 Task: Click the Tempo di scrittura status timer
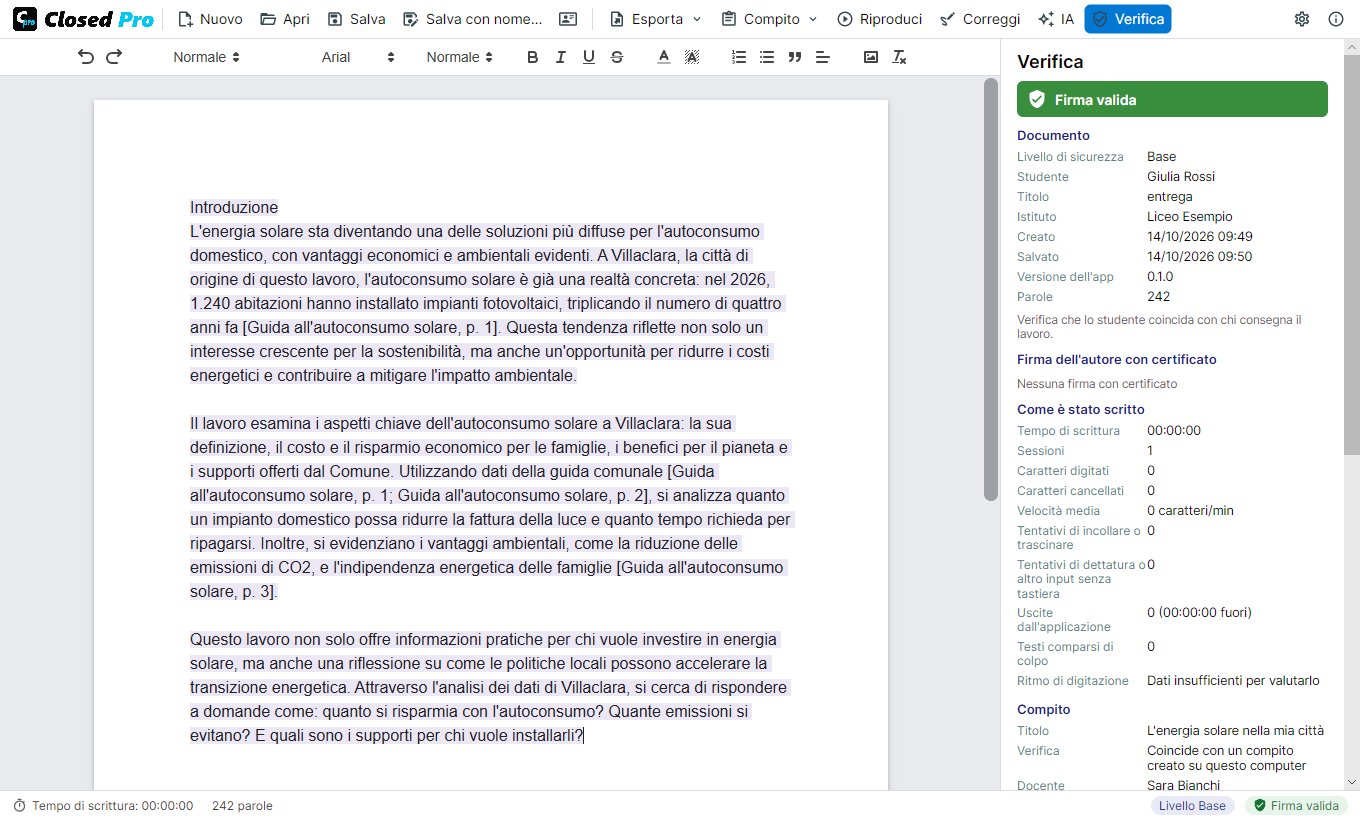coord(103,805)
